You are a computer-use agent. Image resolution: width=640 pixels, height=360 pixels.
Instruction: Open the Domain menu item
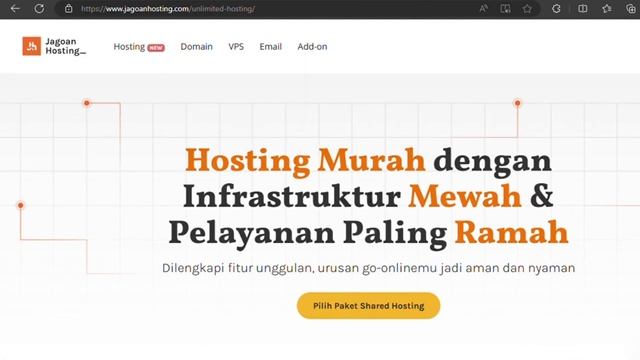click(x=196, y=47)
